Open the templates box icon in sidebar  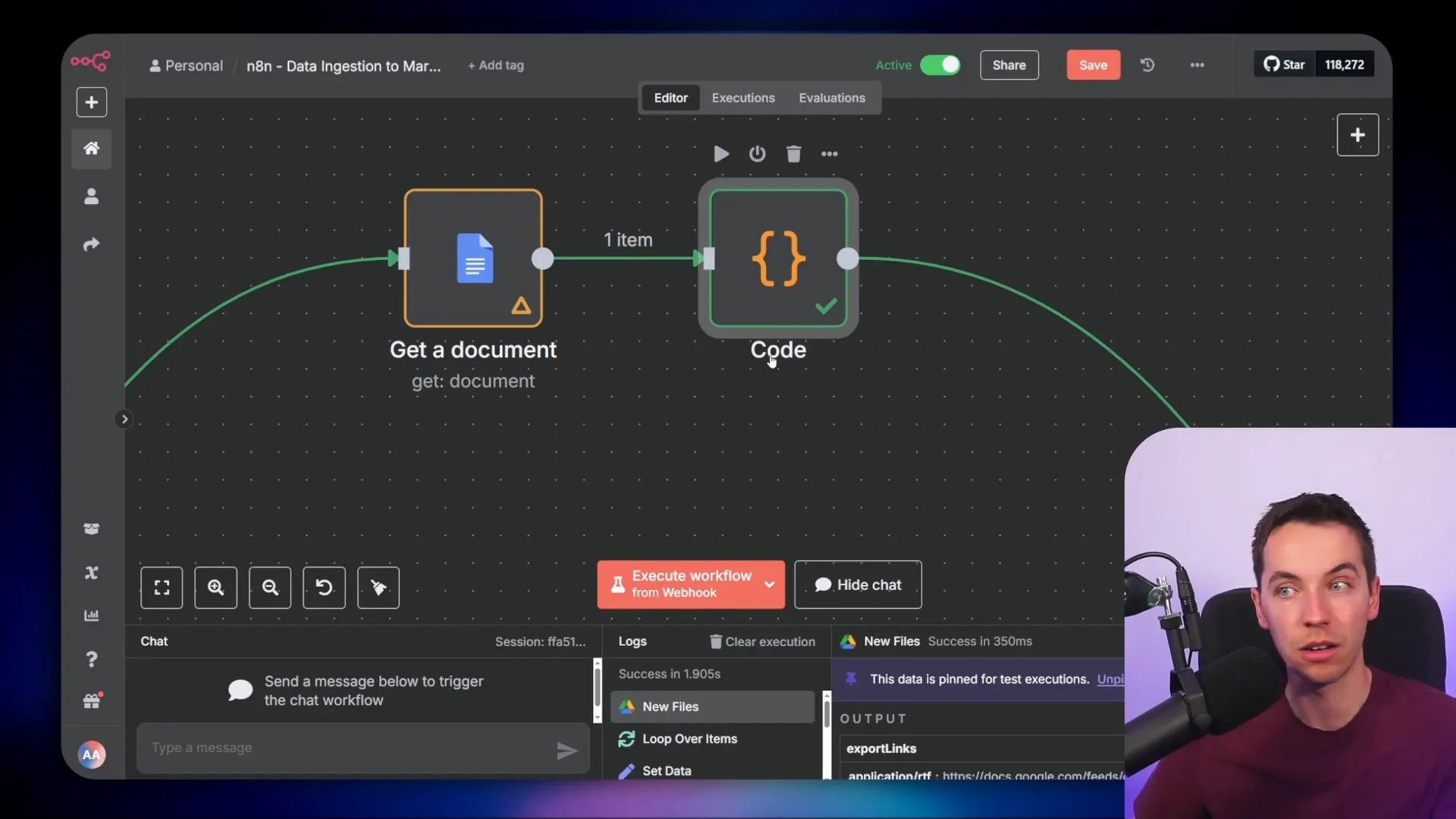coord(91,529)
